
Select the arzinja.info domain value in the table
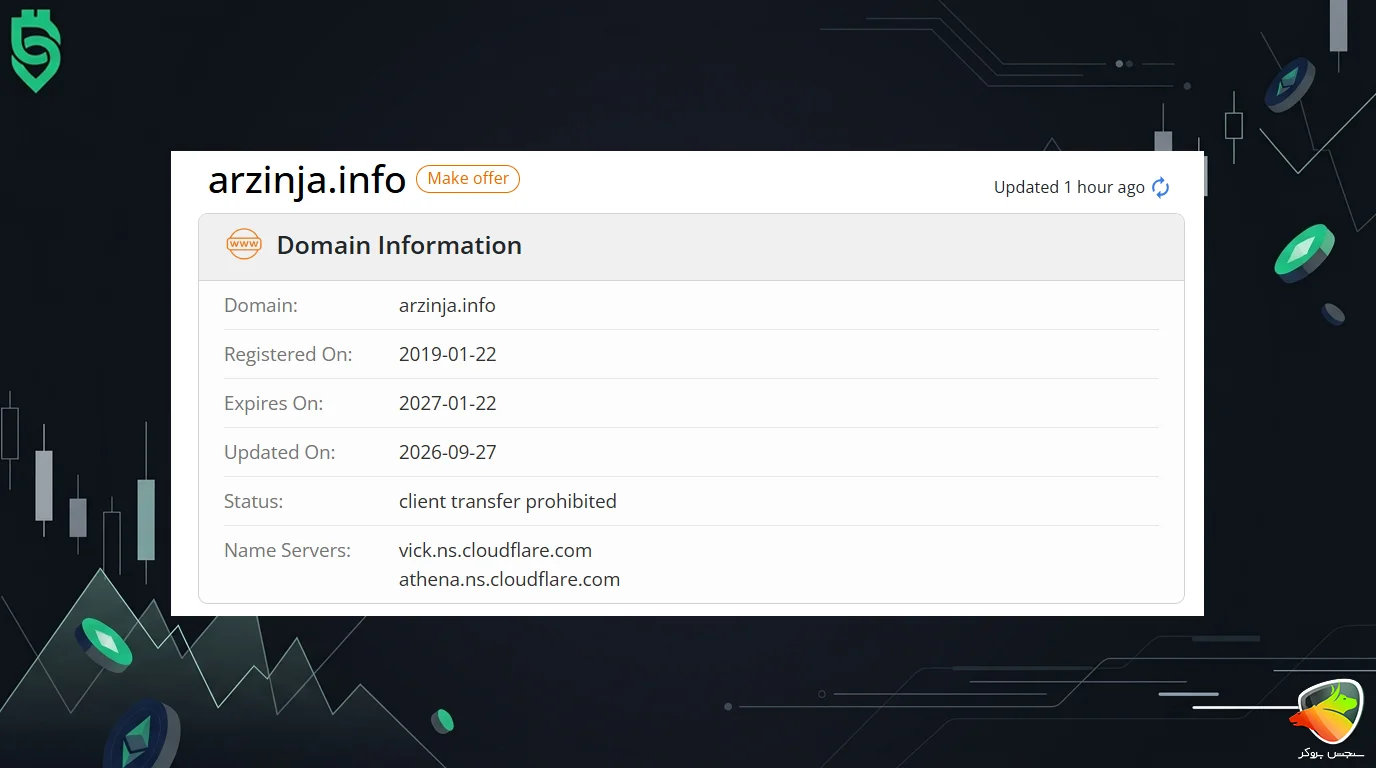pyautogui.click(x=447, y=305)
